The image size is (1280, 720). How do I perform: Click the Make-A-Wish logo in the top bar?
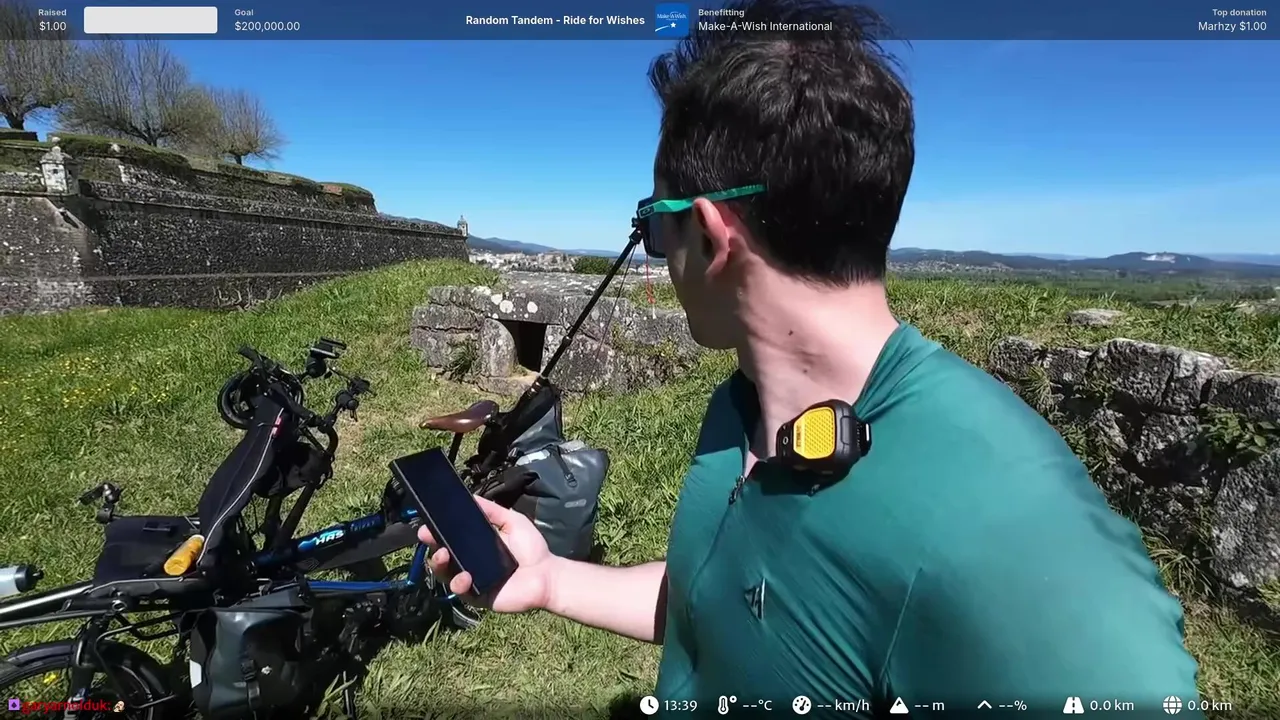[672, 20]
